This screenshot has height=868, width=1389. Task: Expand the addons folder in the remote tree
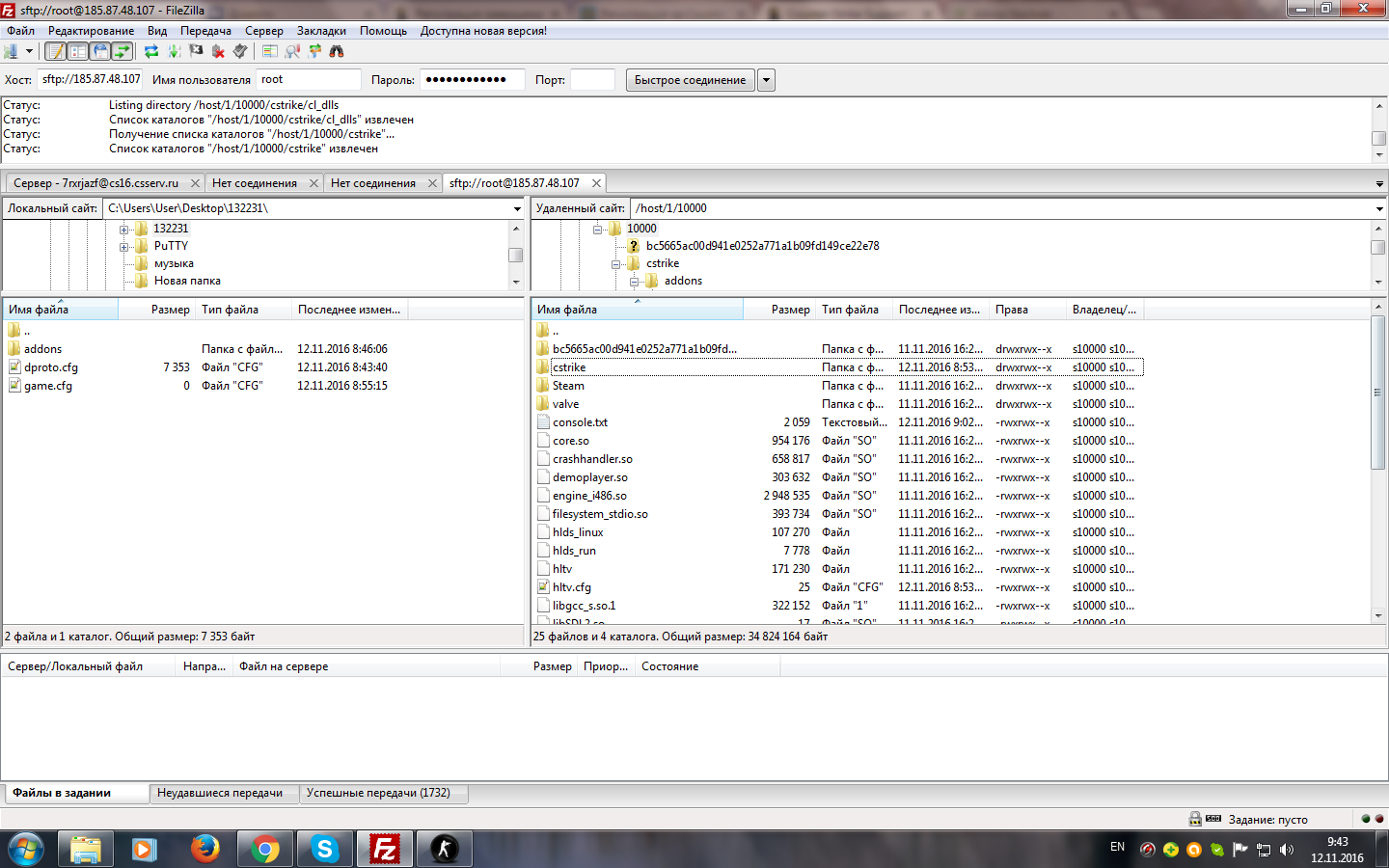pos(635,282)
